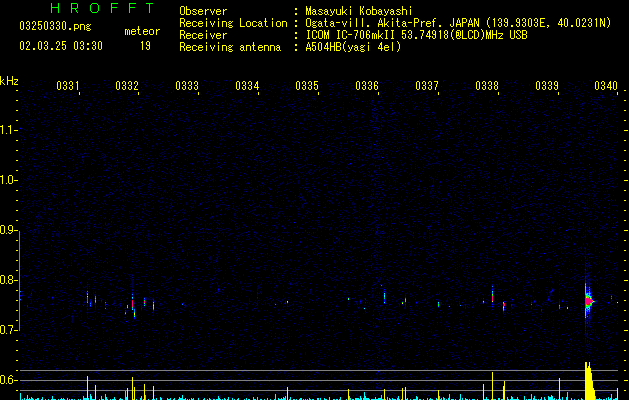629x400 pixels.
Task: Click the 1.0 kHz frequency label
Action: (8, 180)
